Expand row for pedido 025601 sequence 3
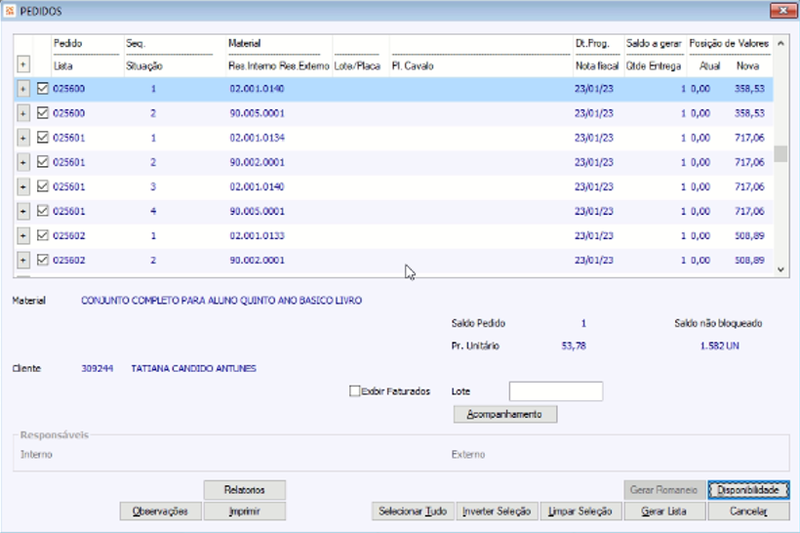The image size is (800, 533). pos(23,187)
